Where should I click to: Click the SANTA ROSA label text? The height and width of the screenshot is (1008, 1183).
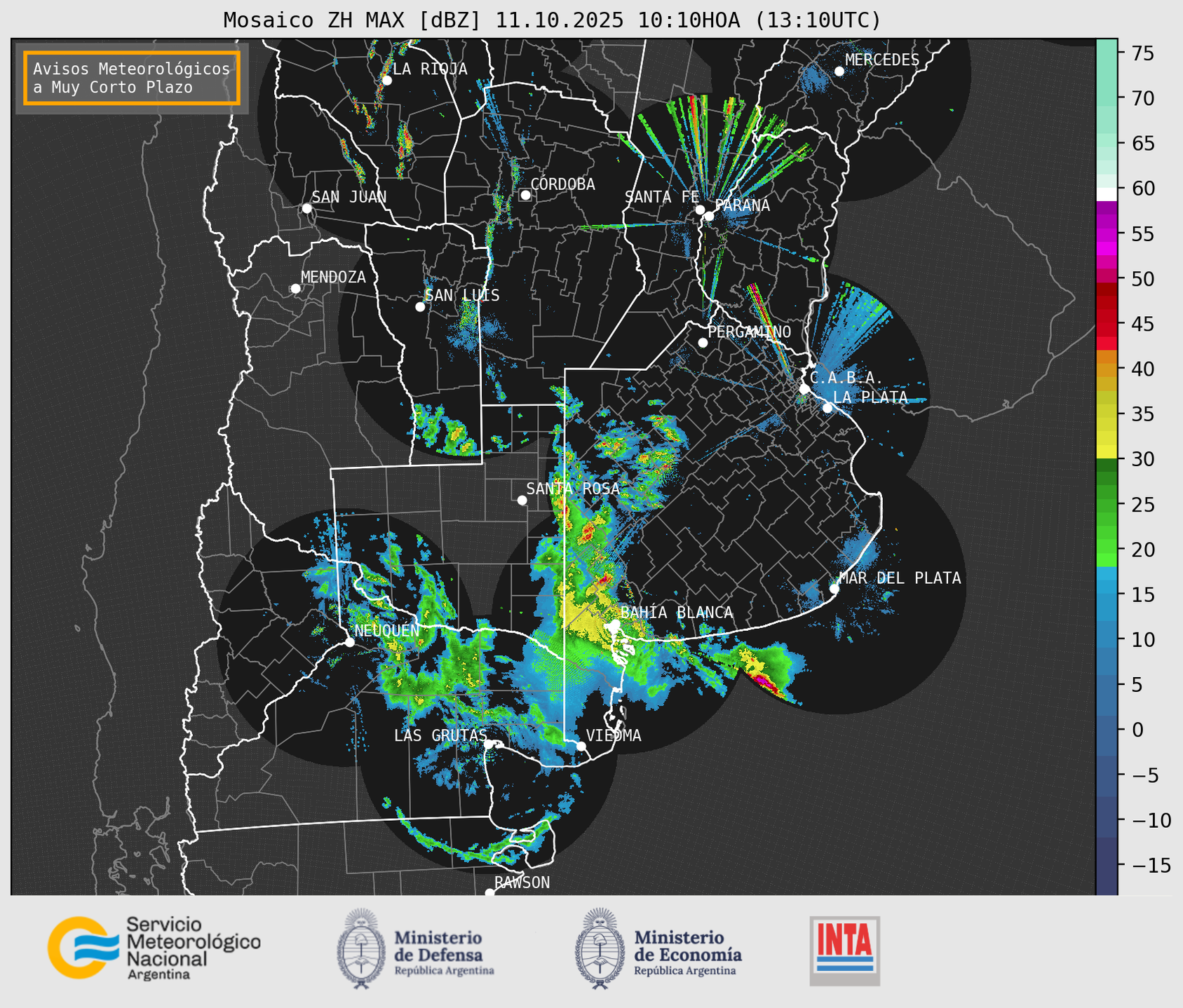(573, 489)
